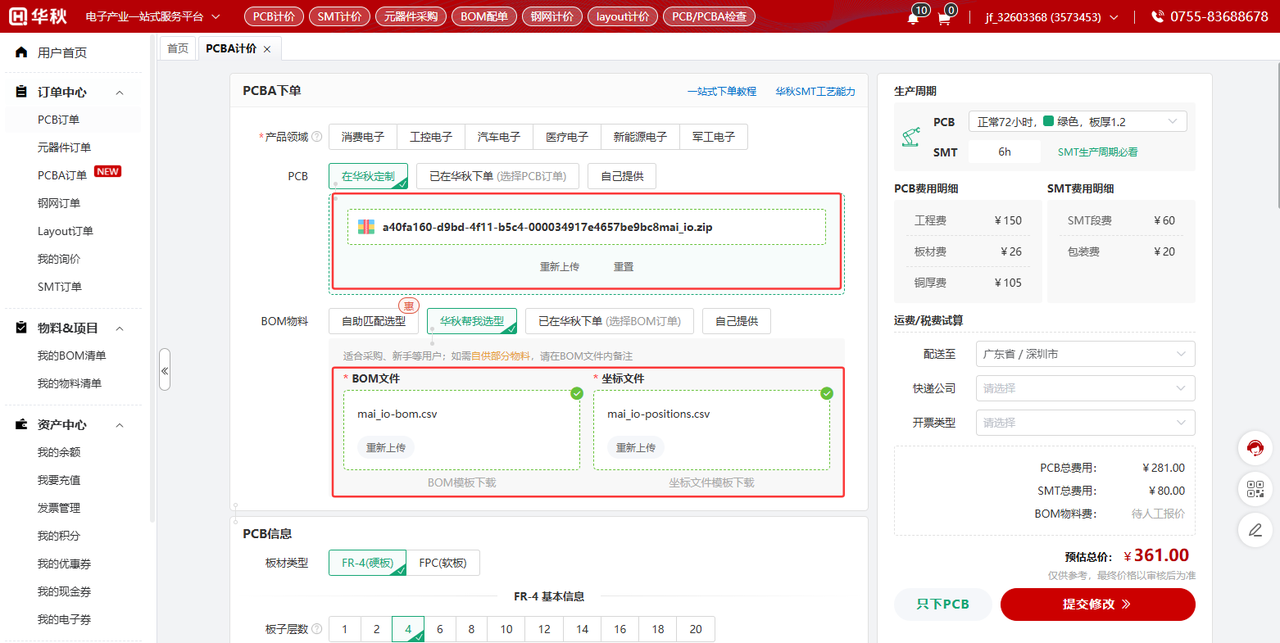Open the shopping cart icon
The height and width of the screenshot is (643, 1280).
tap(943, 18)
